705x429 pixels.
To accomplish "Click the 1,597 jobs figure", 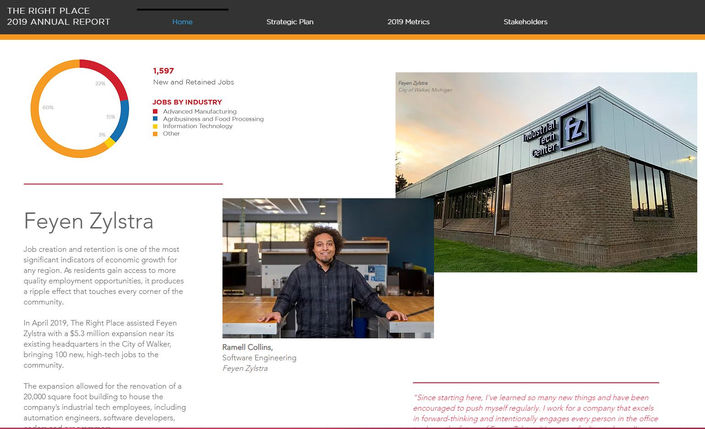I will pyautogui.click(x=163, y=71).
